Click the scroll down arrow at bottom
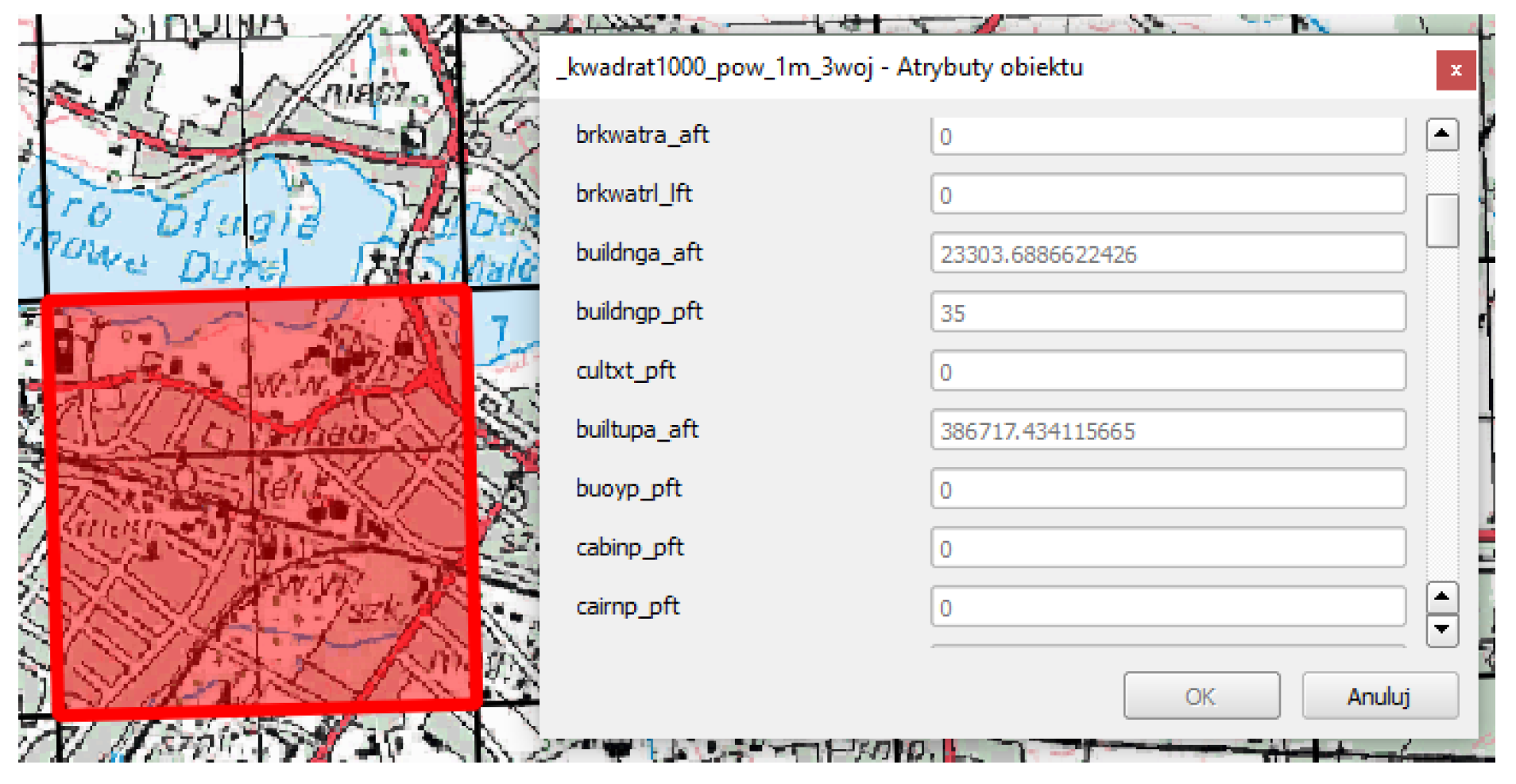This screenshot has height=784, width=1516. point(1441,631)
